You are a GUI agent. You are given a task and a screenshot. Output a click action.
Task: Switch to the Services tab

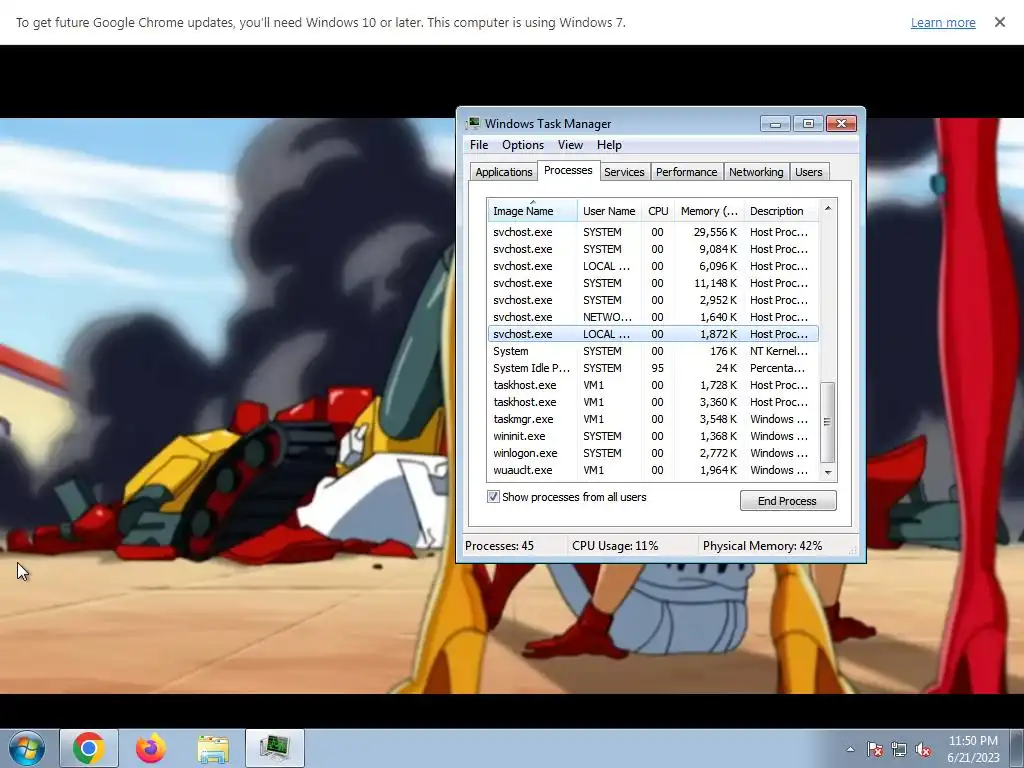click(624, 172)
